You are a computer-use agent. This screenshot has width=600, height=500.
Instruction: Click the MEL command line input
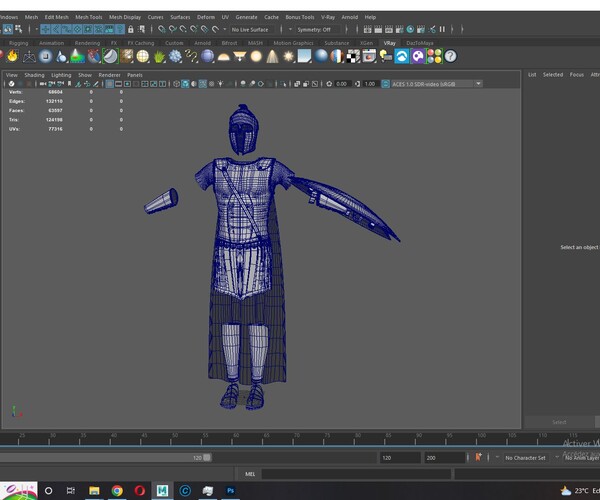coord(356,474)
